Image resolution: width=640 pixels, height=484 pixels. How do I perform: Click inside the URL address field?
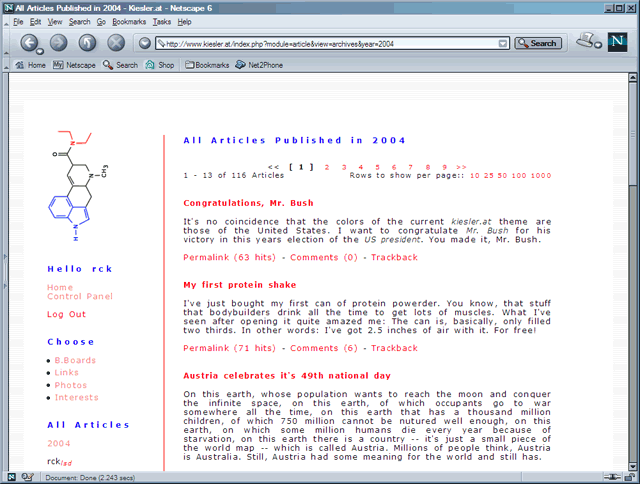pyautogui.click(x=330, y=43)
